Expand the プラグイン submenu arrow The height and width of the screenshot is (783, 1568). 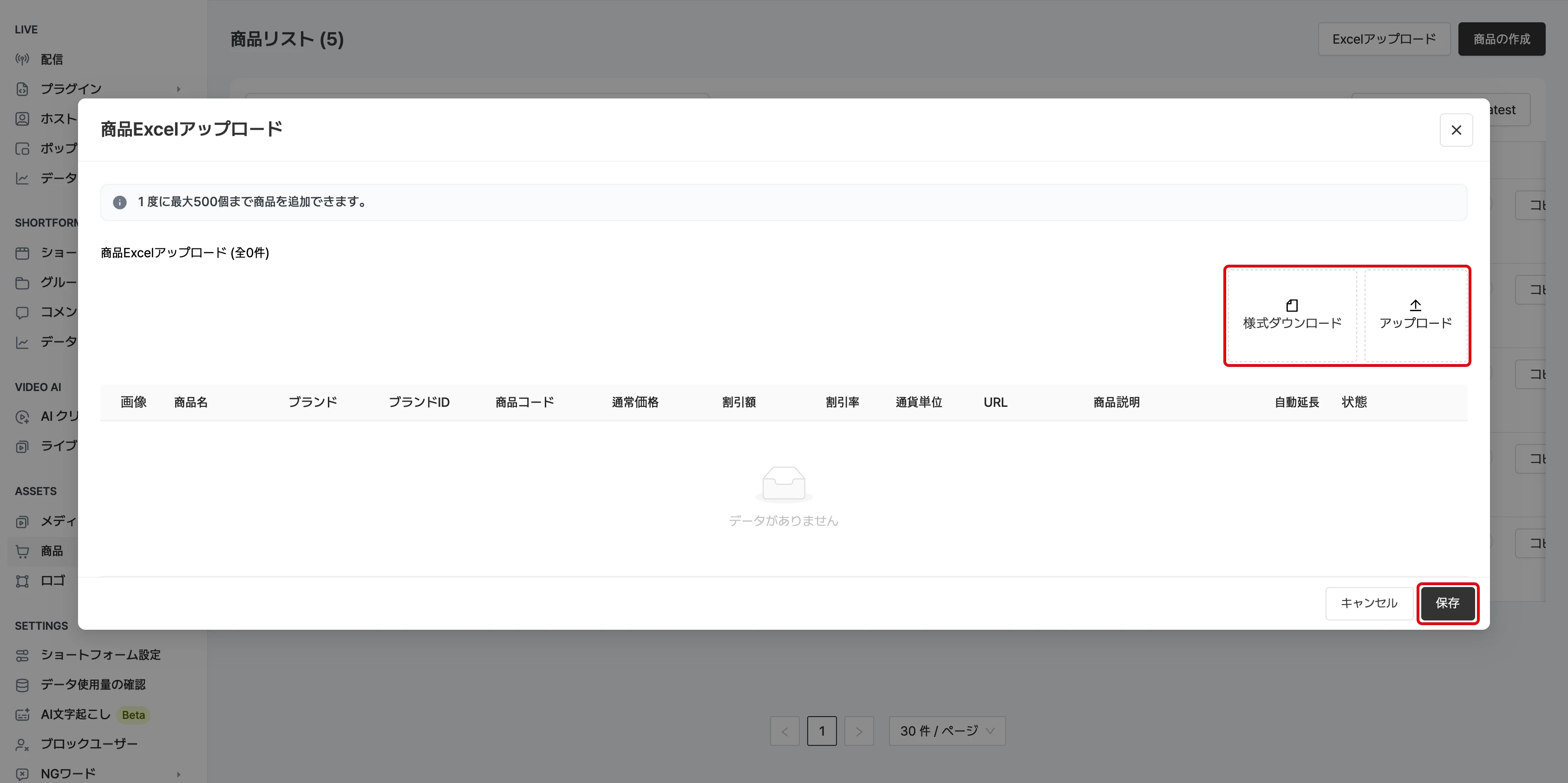178,89
